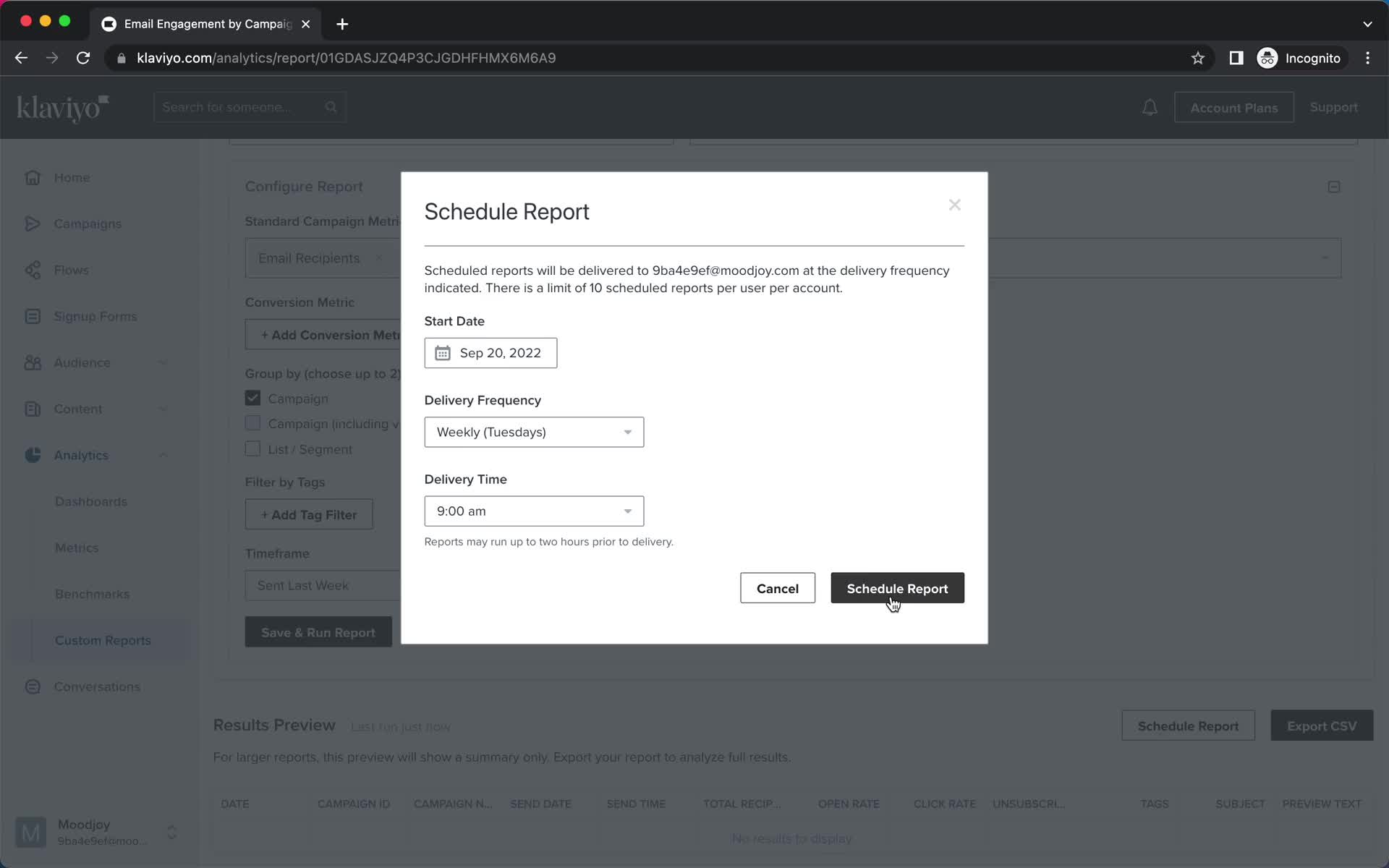Screen dimensions: 1389x868
Task: Check the List / Segment checkbox
Action: (x=252, y=448)
